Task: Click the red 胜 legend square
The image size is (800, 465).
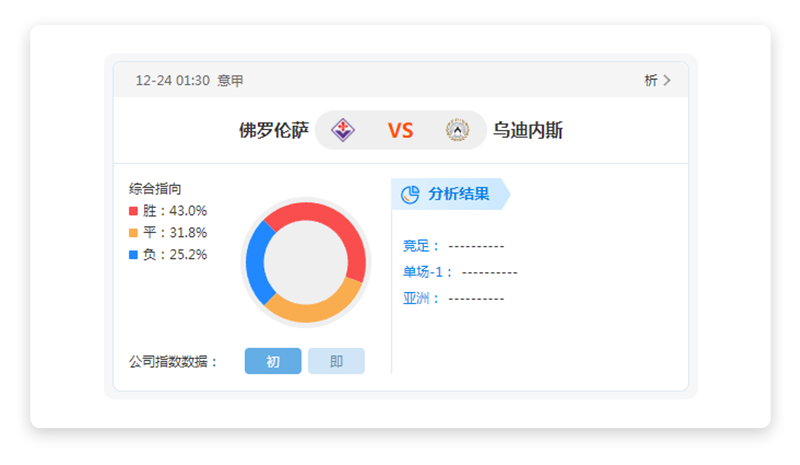Action: [x=133, y=211]
